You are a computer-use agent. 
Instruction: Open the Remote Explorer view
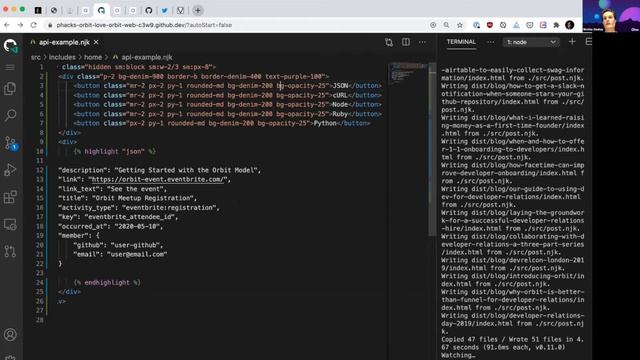tap(10, 224)
